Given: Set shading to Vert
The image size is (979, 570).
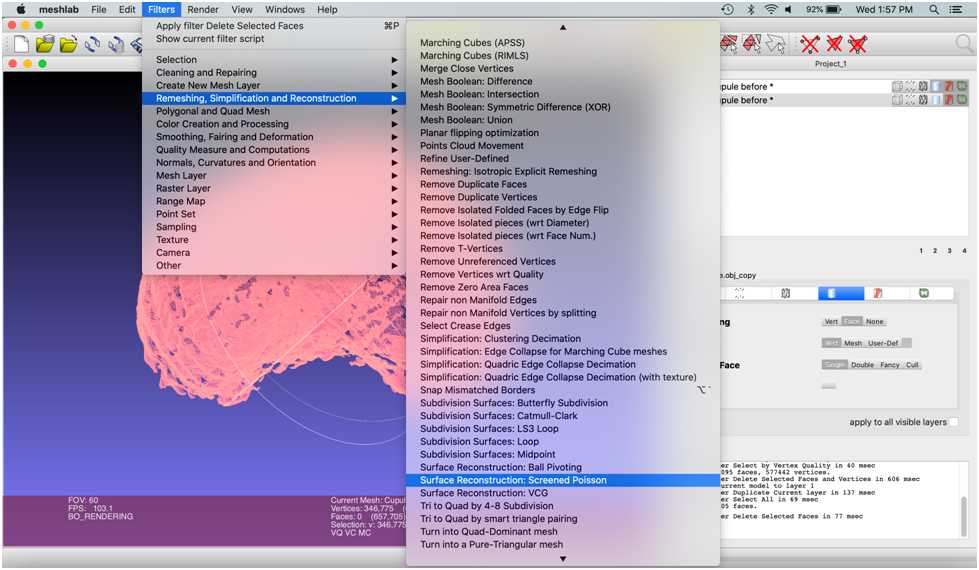Looking at the screenshot, I should [x=831, y=322].
